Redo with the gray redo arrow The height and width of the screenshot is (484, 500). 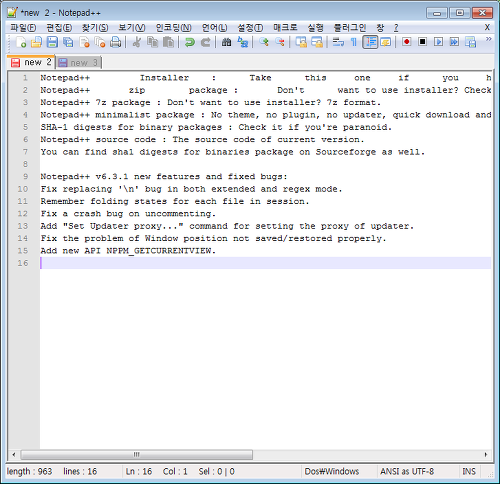tap(206, 42)
